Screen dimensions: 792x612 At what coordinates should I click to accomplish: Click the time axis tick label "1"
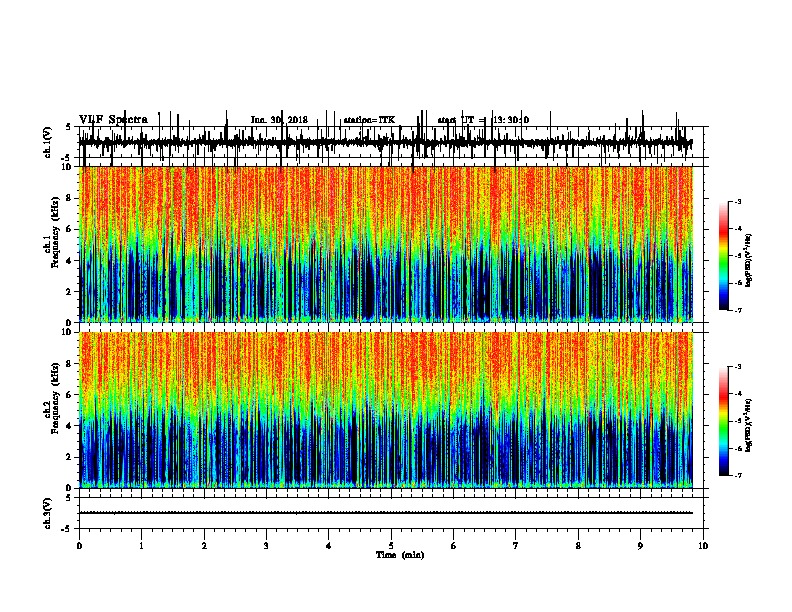(x=142, y=546)
